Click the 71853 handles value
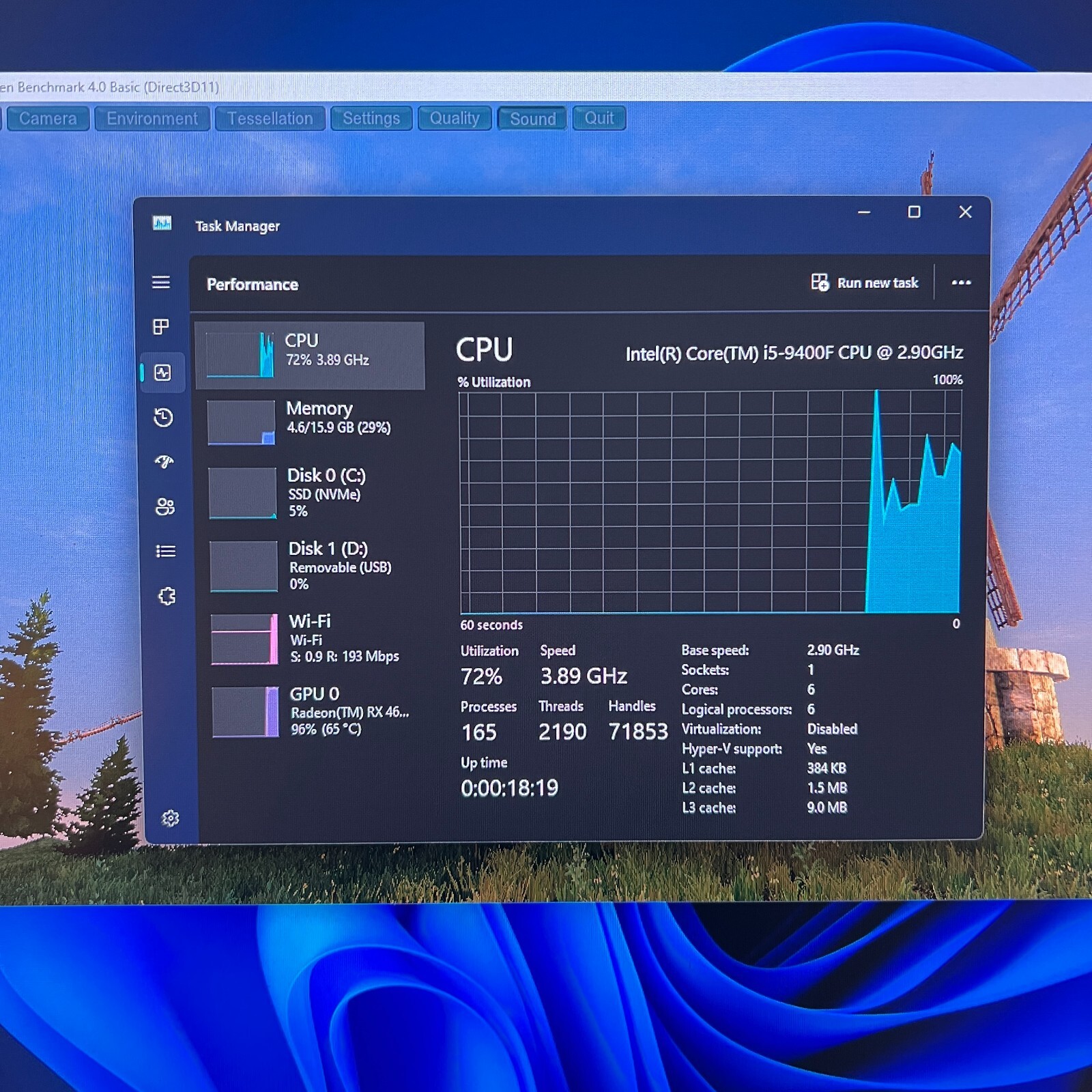The width and height of the screenshot is (1092, 1092). tap(638, 732)
